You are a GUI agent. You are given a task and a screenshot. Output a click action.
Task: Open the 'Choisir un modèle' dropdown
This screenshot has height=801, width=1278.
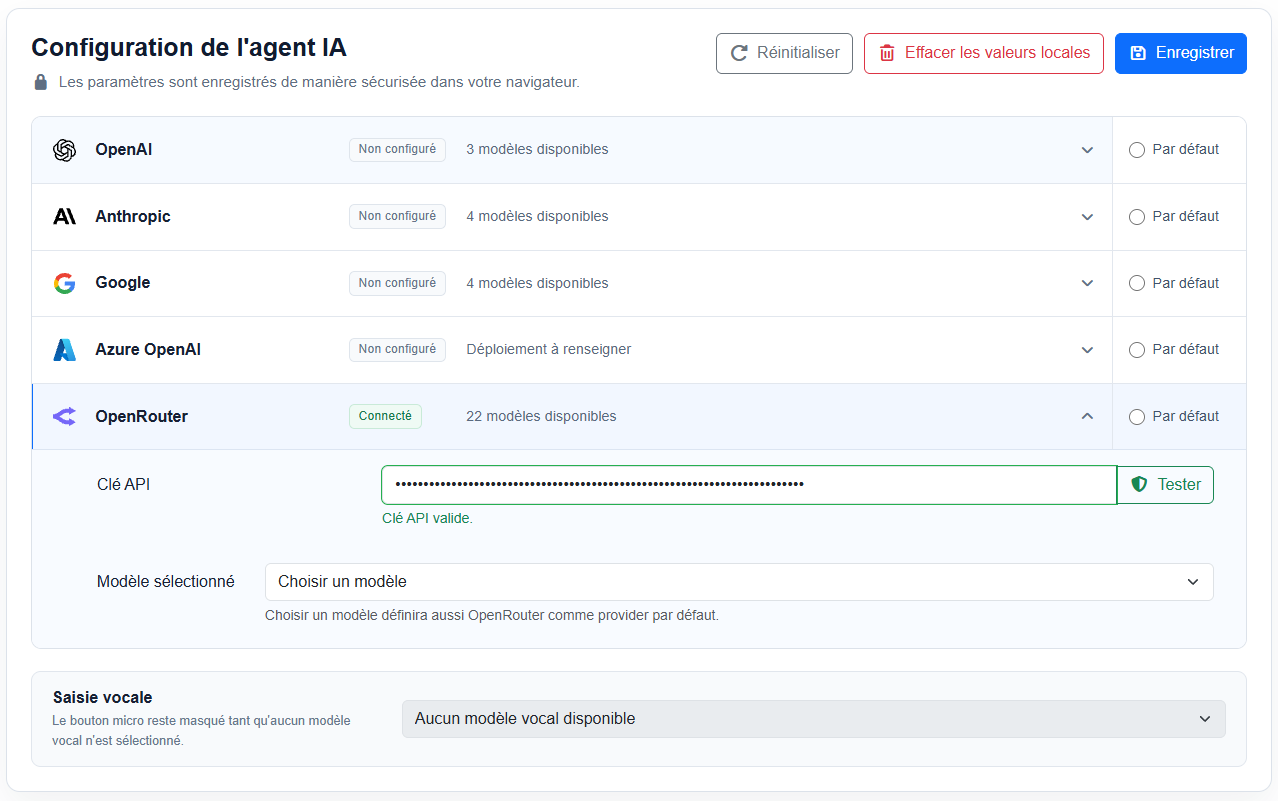click(739, 582)
